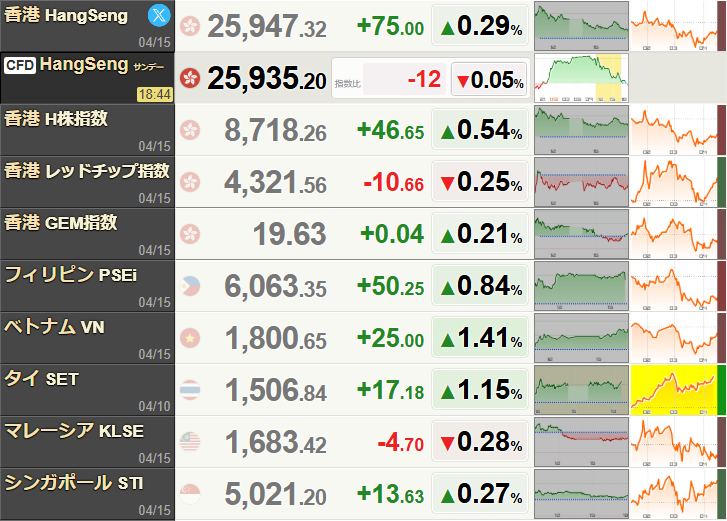Screen dimensions: 727x521
Task: Click the KLSE orange long-term chart
Action: pyautogui.click(x=674, y=442)
